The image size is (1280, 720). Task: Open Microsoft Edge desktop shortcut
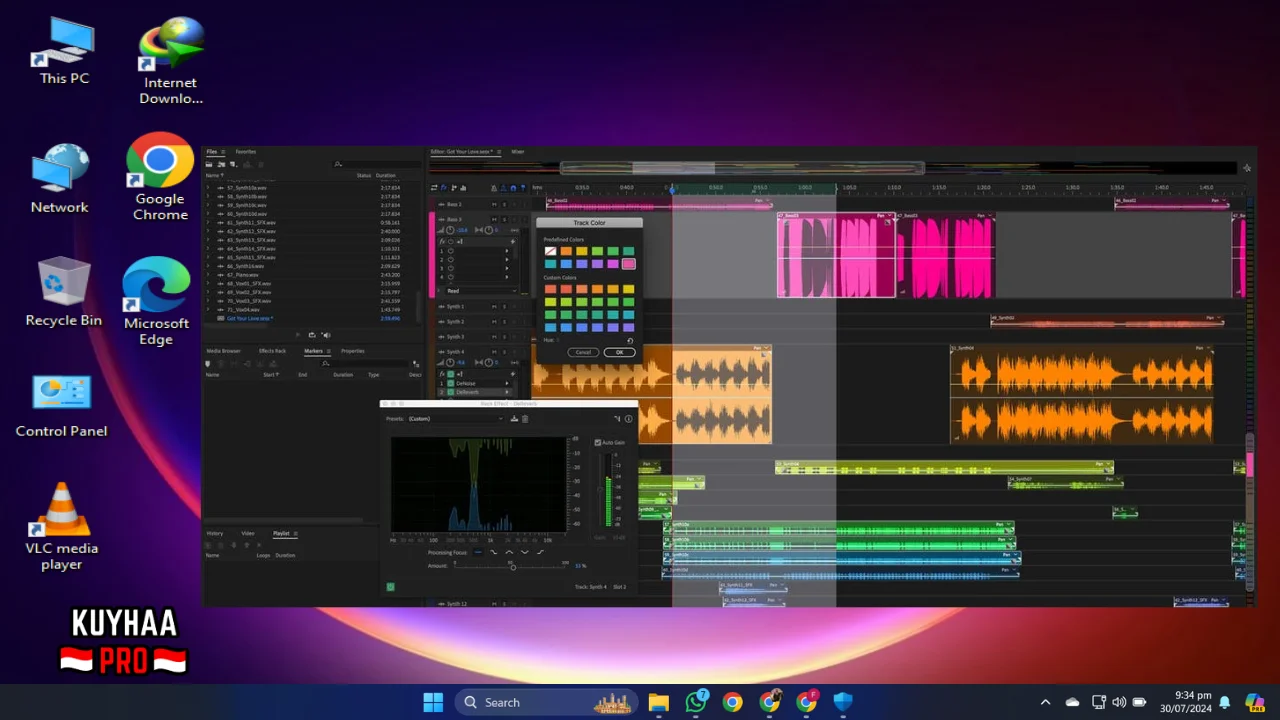pos(156,302)
